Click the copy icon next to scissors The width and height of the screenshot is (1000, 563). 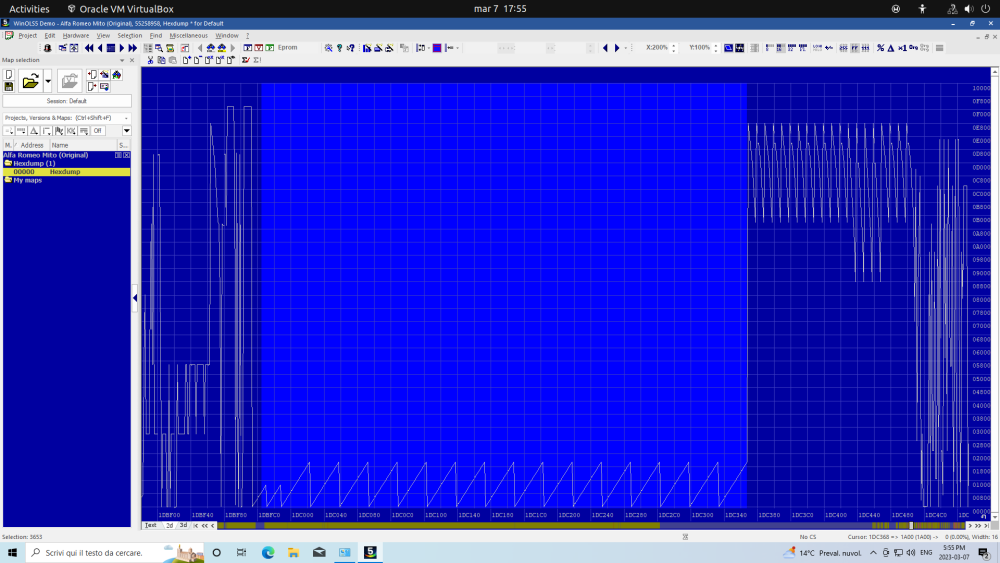tap(161, 60)
